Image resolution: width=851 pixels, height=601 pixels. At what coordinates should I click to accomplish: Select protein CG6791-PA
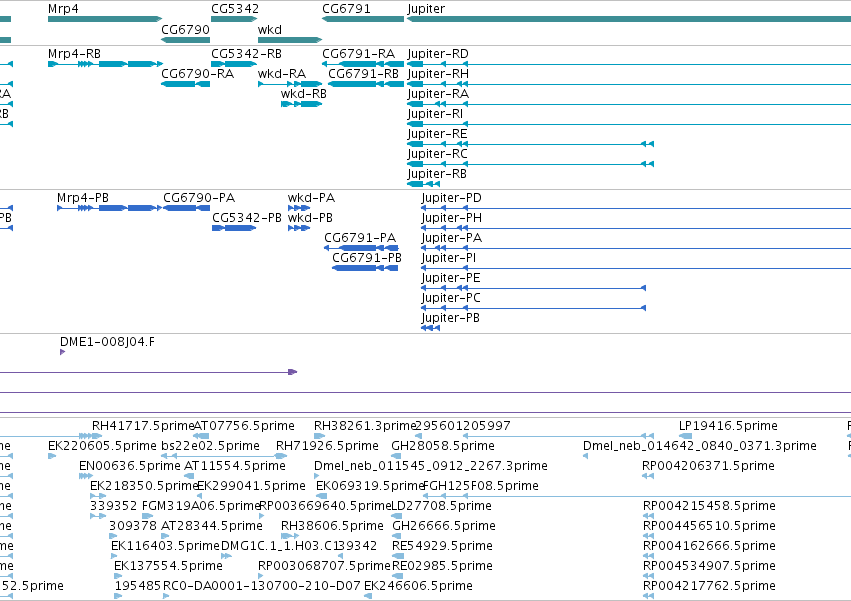(x=360, y=238)
